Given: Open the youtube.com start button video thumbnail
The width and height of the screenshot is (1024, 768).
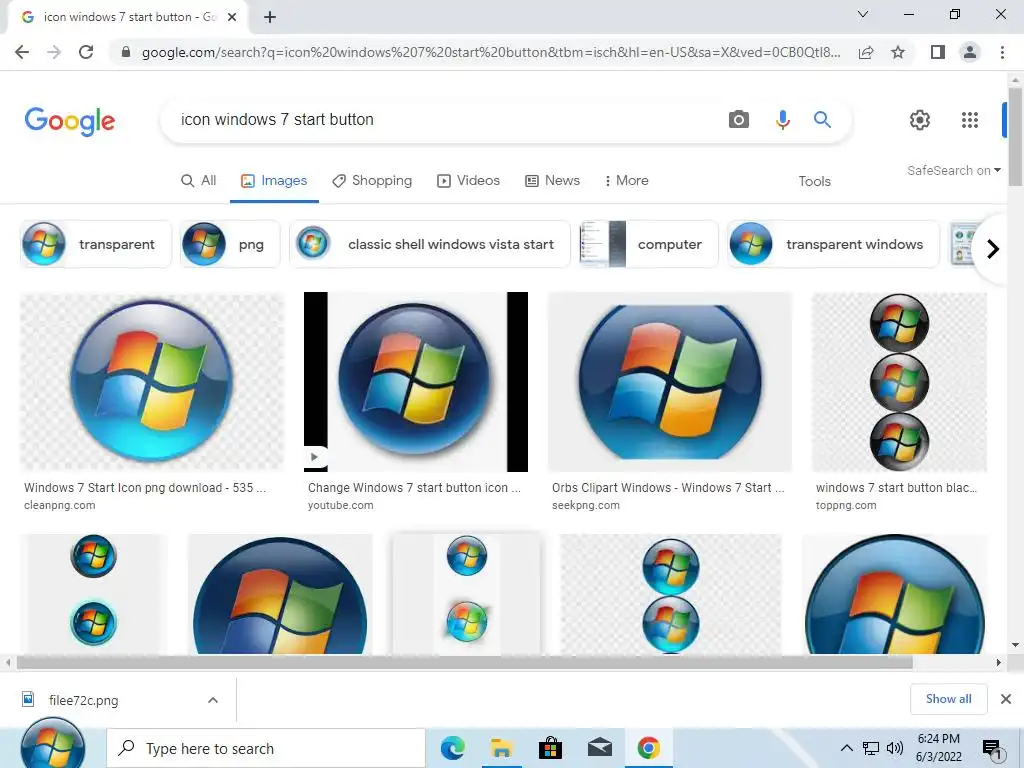Looking at the screenshot, I should pos(416,382).
